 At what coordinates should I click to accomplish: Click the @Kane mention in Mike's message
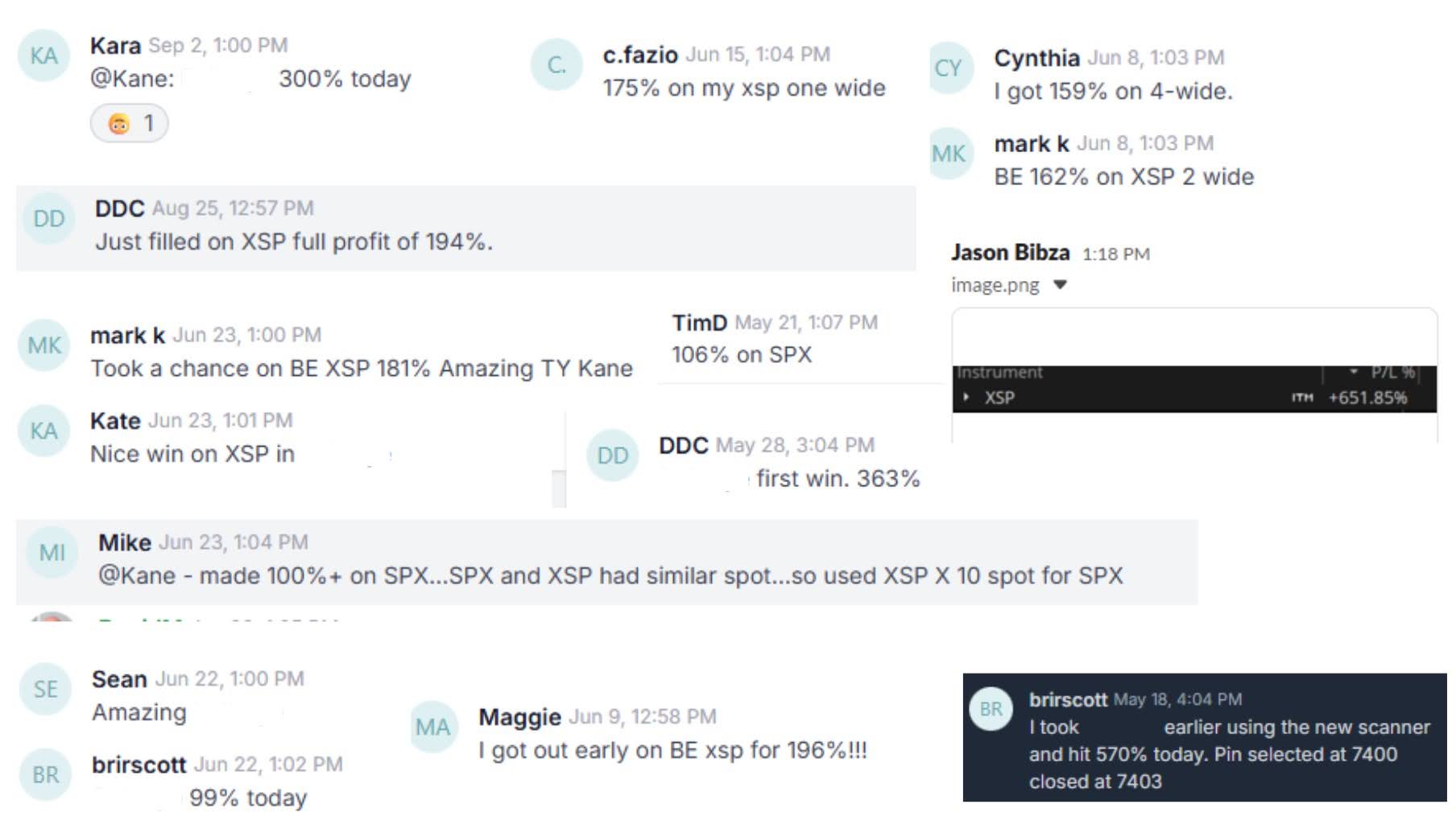[137, 575]
